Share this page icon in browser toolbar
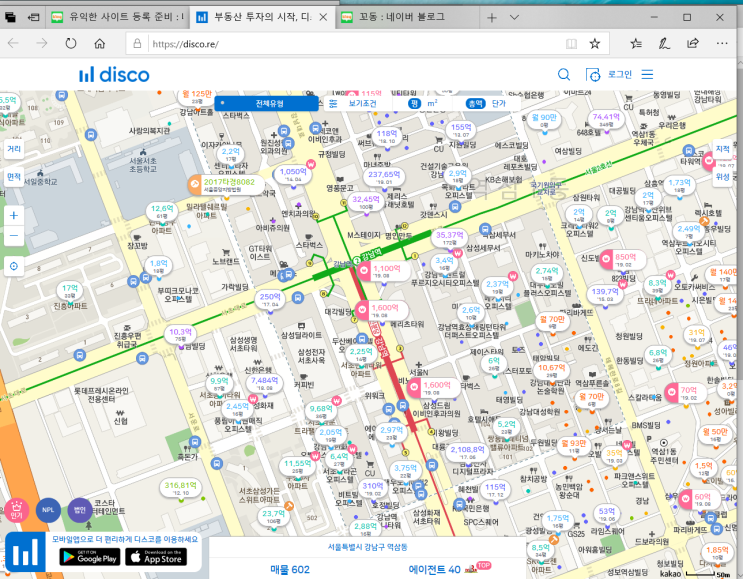743x579 pixels. coord(693,43)
